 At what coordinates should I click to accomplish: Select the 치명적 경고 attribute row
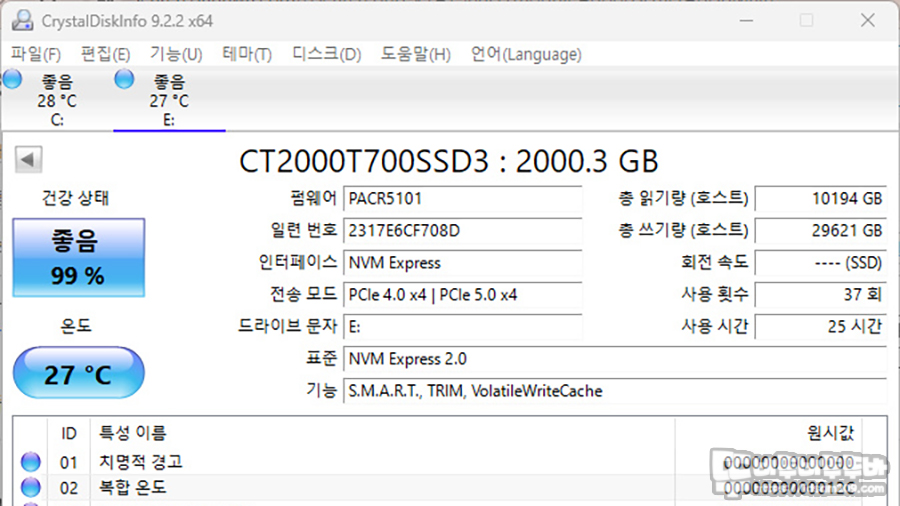[x=450, y=462]
